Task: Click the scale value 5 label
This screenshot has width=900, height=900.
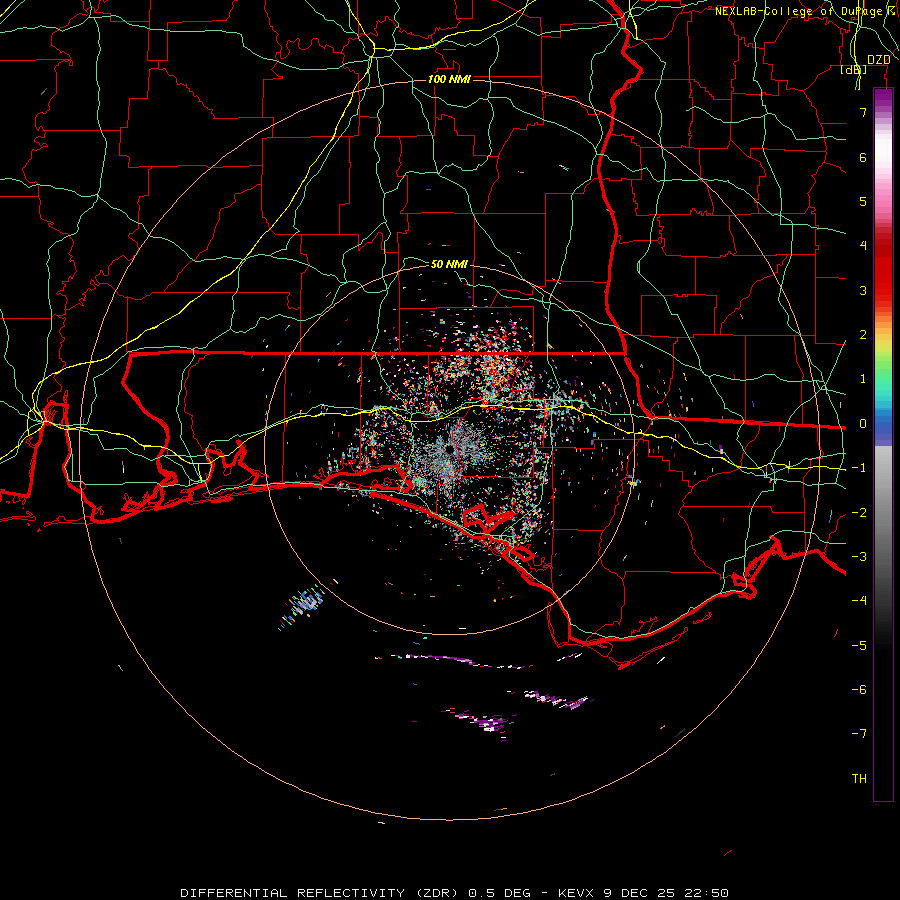Action: pos(863,201)
